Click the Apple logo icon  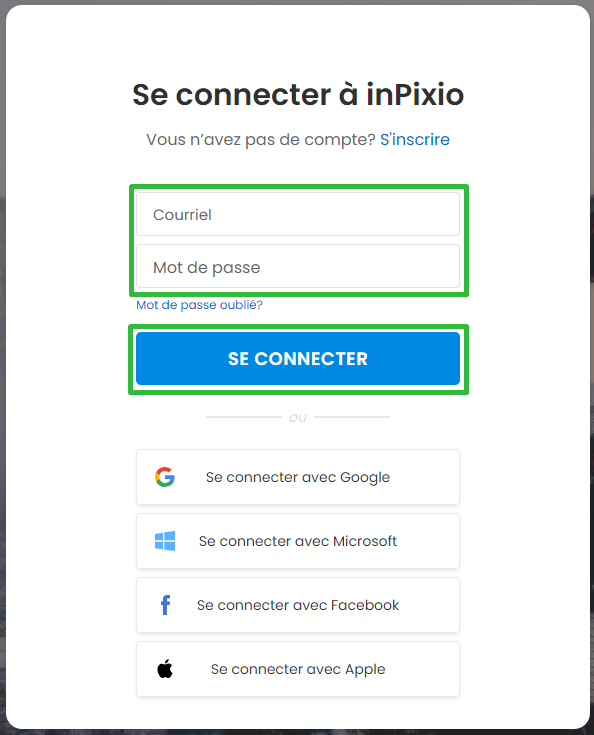165,668
